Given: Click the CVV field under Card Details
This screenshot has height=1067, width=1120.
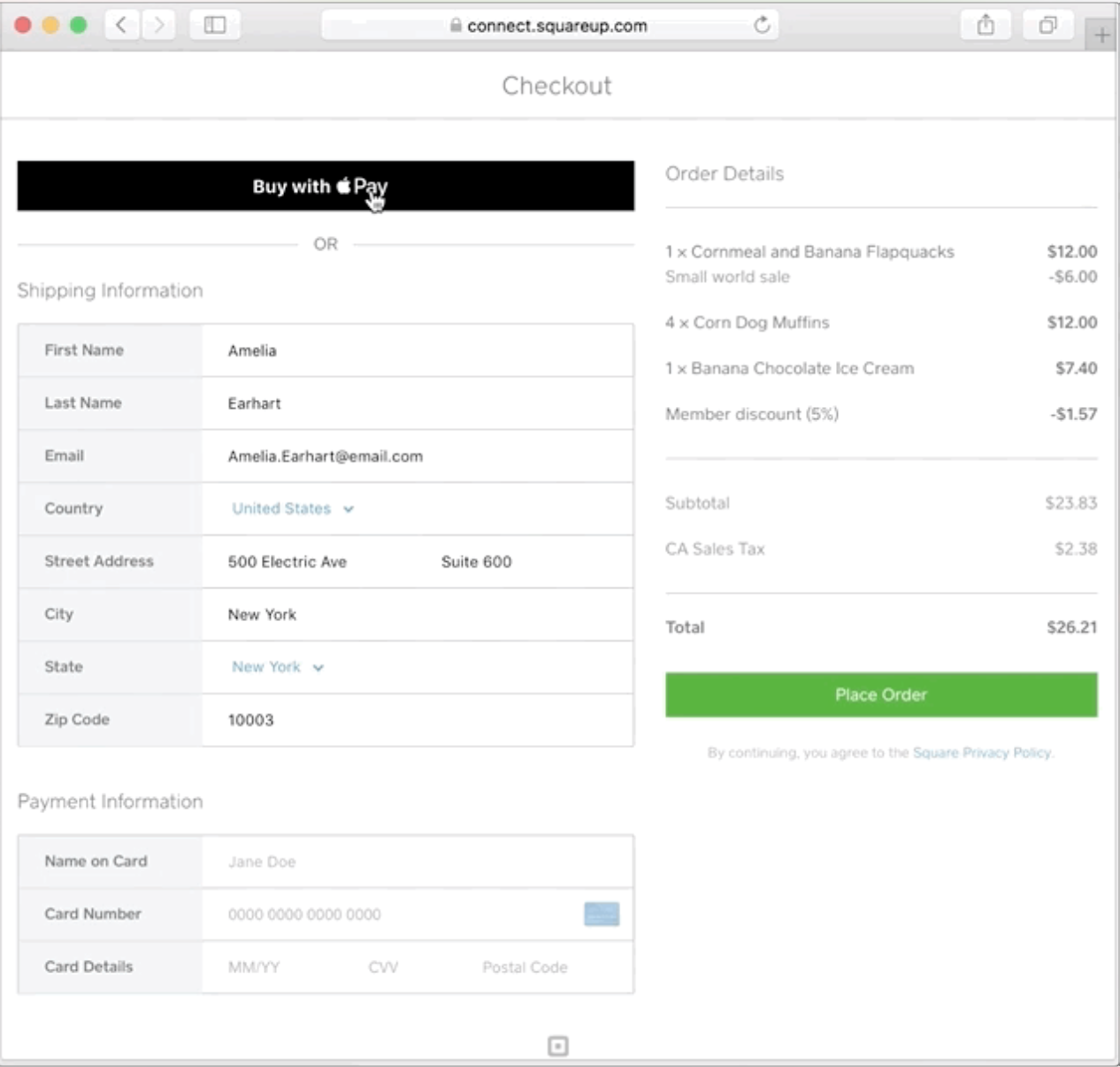Looking at the screenshot, I should (384, 967).
